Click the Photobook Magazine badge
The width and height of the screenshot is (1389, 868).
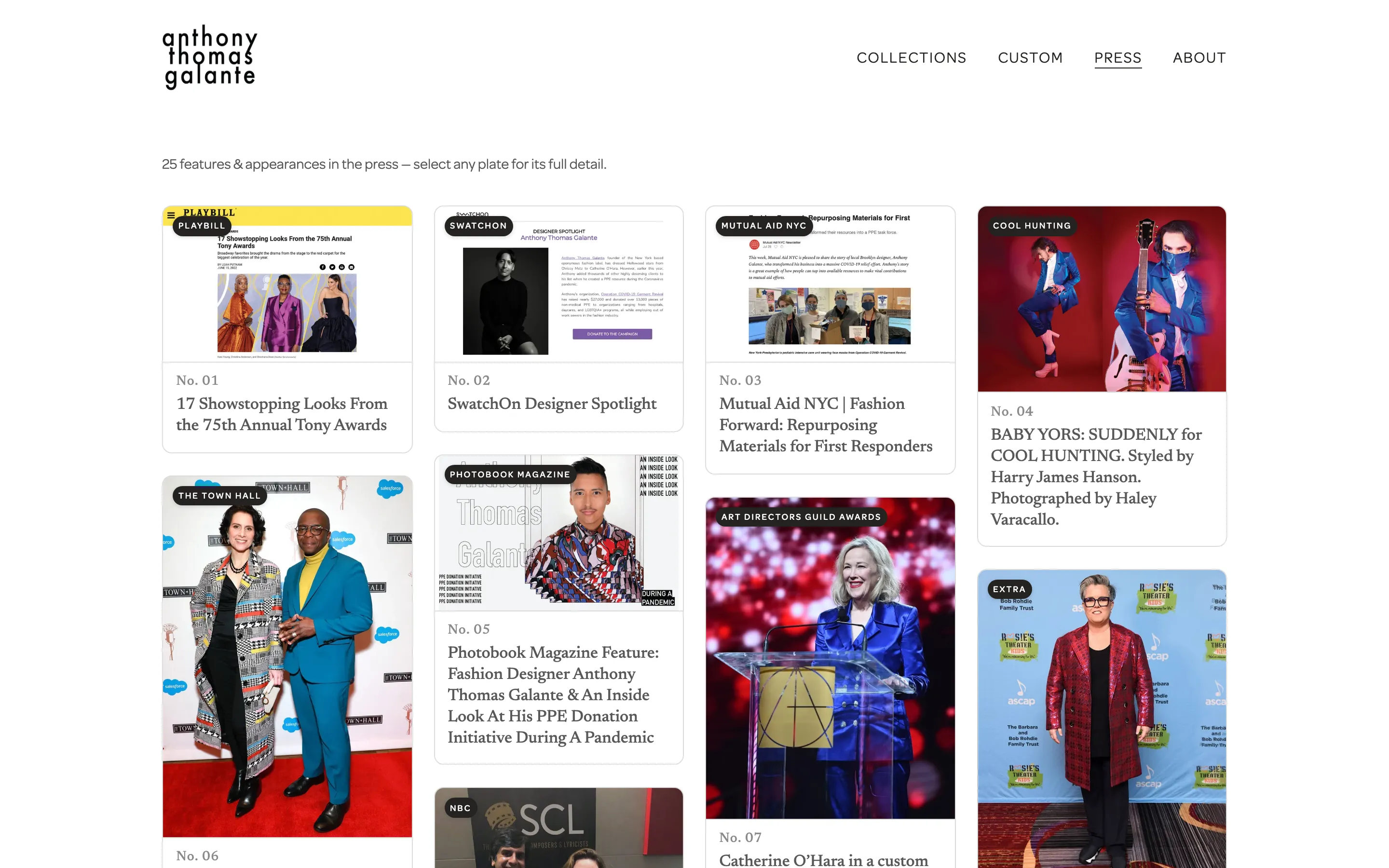(510, 474)
